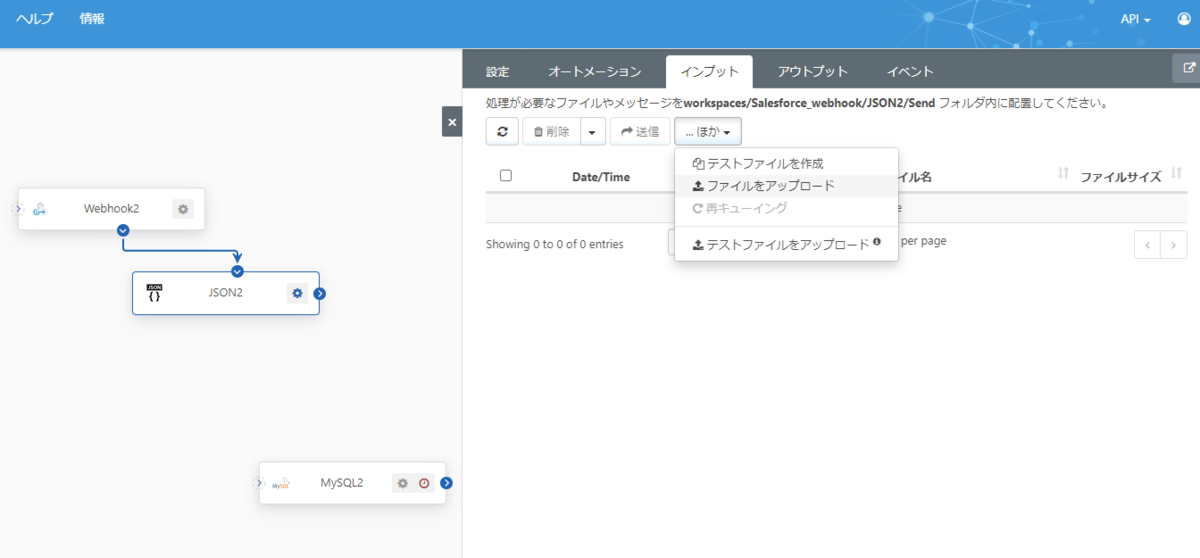
Task: Switch to the イベント tab
Action: click(910, 72)
